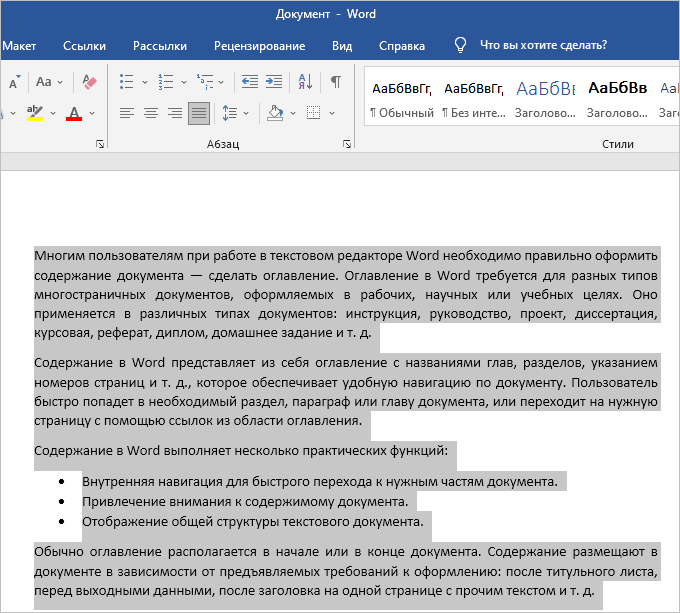The width and height of the screenshot is (680, 613).
Task: Click the decrease font size icon
Action: click(14, 82)
